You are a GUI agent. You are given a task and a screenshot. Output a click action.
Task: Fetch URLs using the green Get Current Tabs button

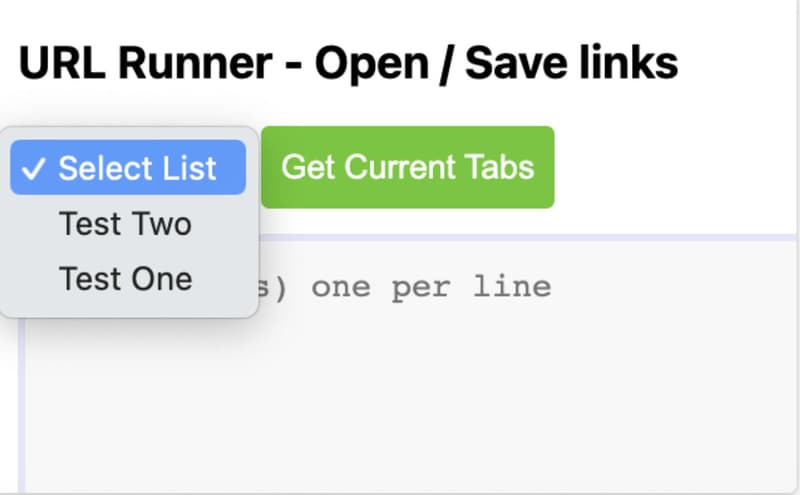407,167
